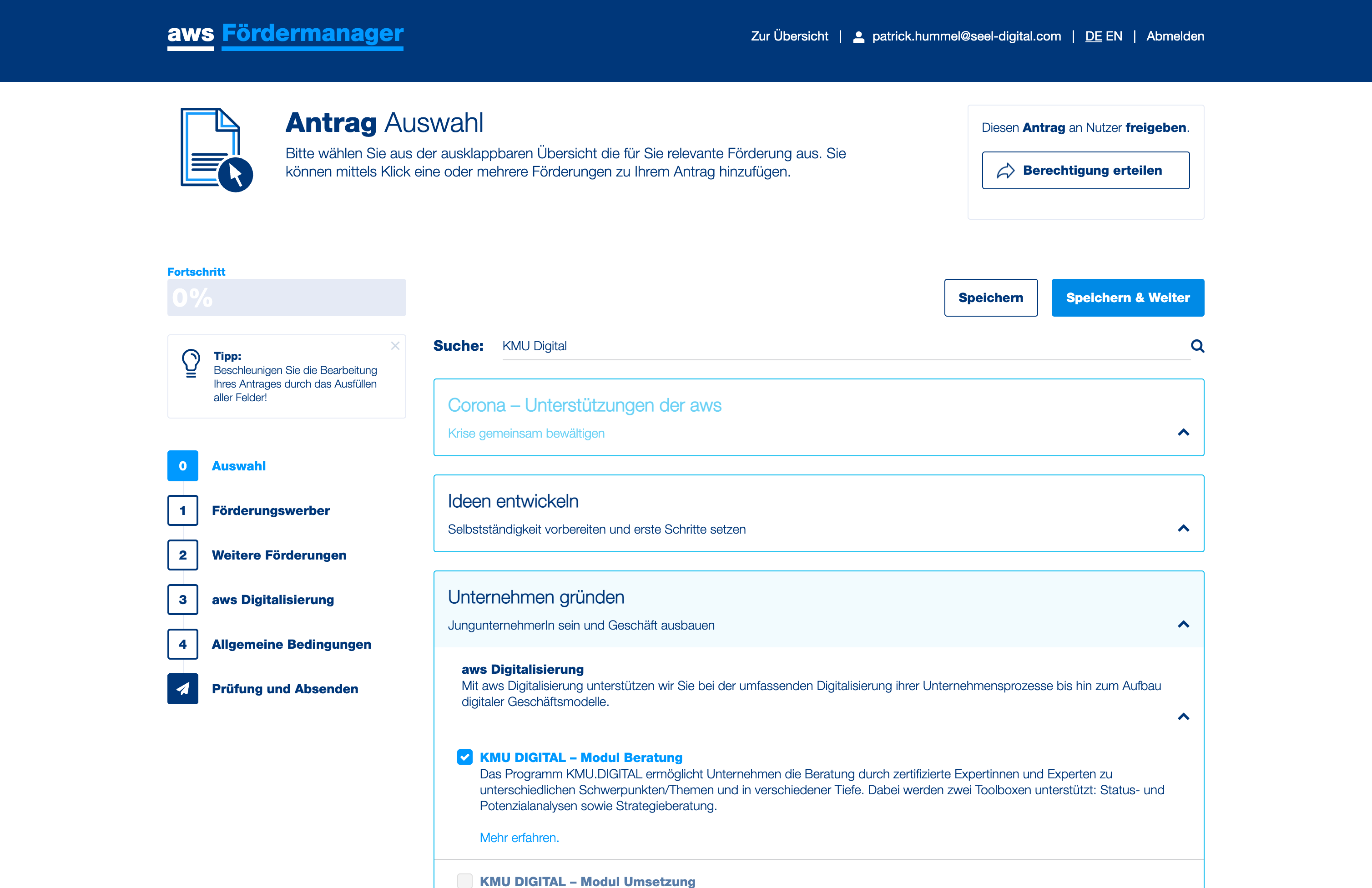Click the Suche input field
The height and width of the screenshot is (888, 1372).
846,346
